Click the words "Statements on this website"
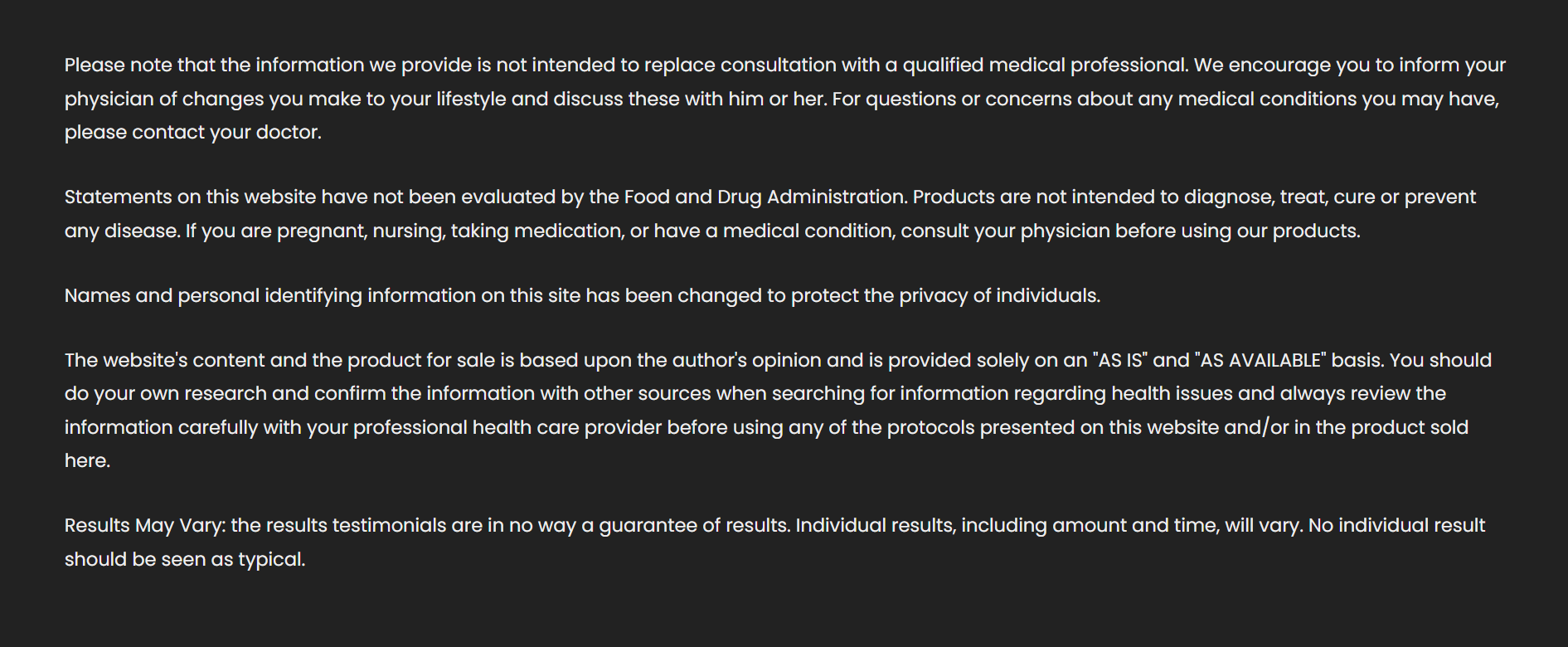1568x647 pixels. [x=191, y=197]
